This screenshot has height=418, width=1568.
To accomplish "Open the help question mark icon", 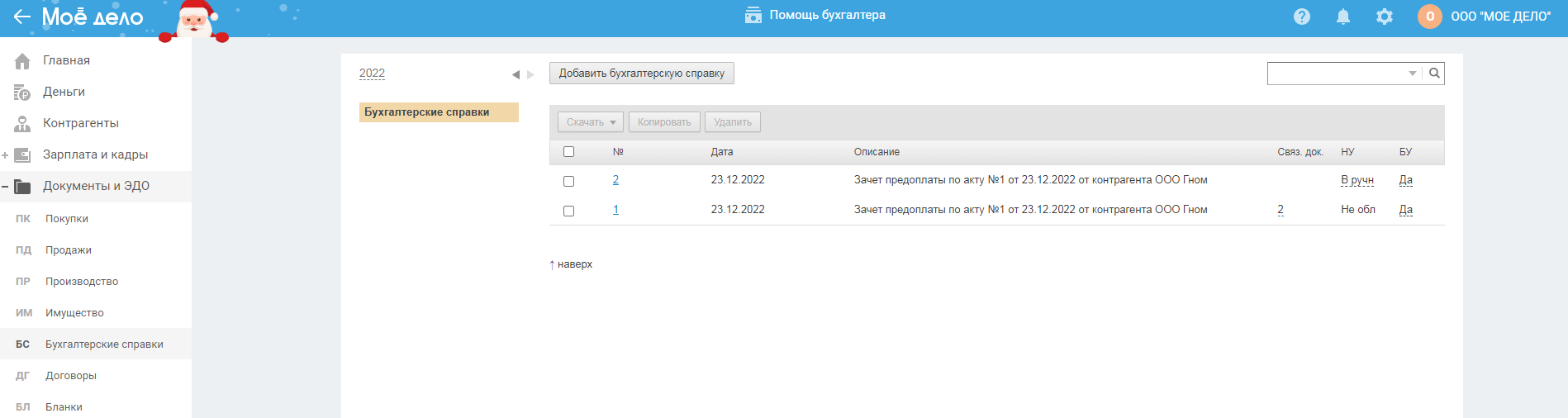I will tap(1302, 17).
